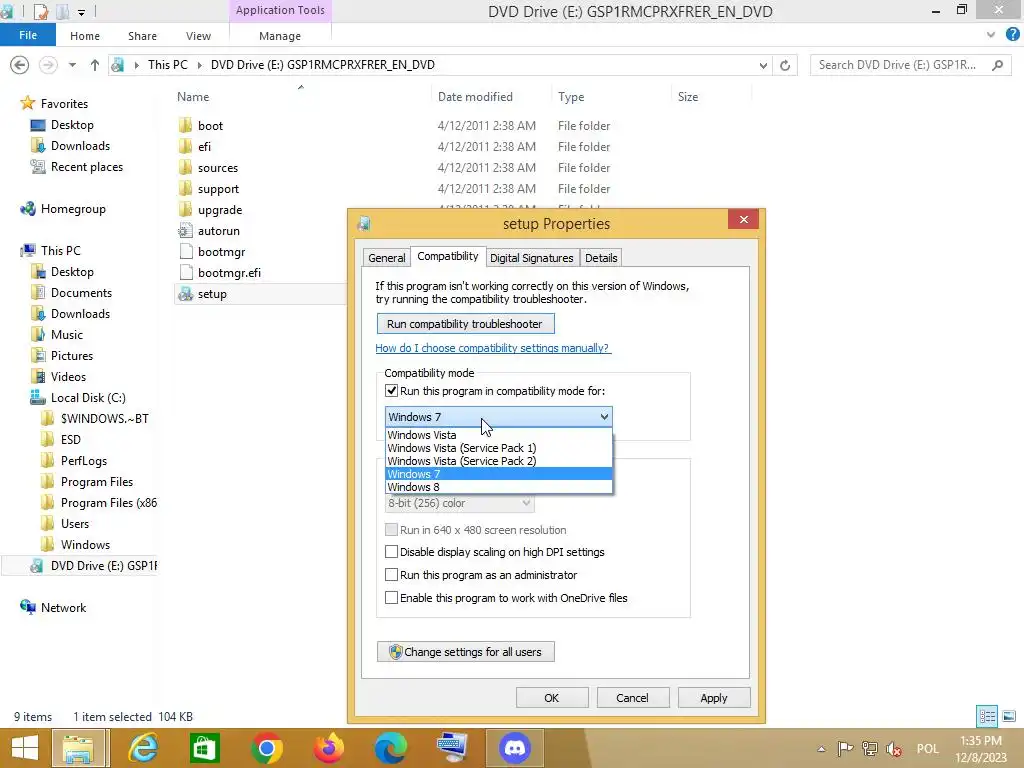Click the Action Center flag tray icon
Viewport: 1024px width, 768px height.
(x=845, y=748)
